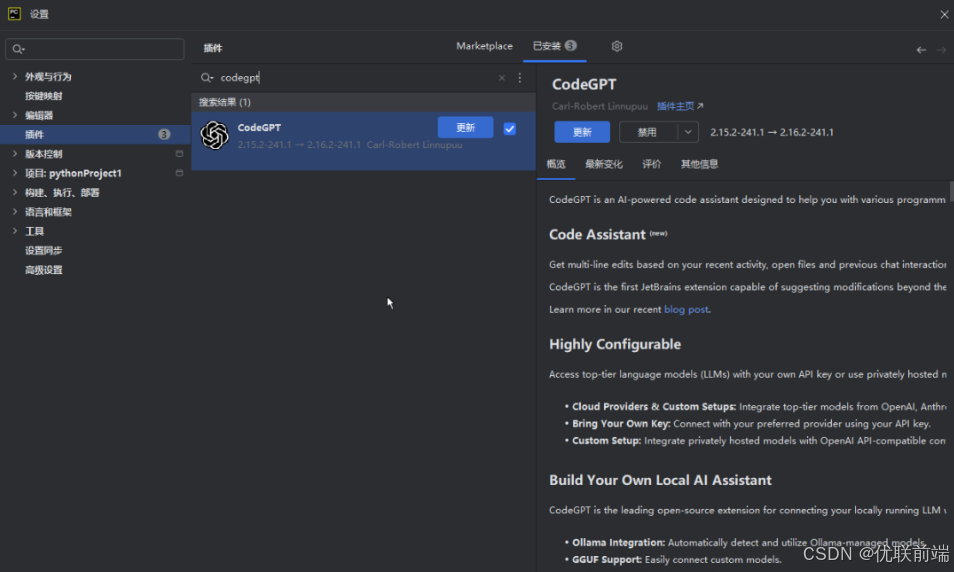Screen dimensions: 954x572
Task: Select 高级设置 in settings tree
Action: tap(44, 270)
